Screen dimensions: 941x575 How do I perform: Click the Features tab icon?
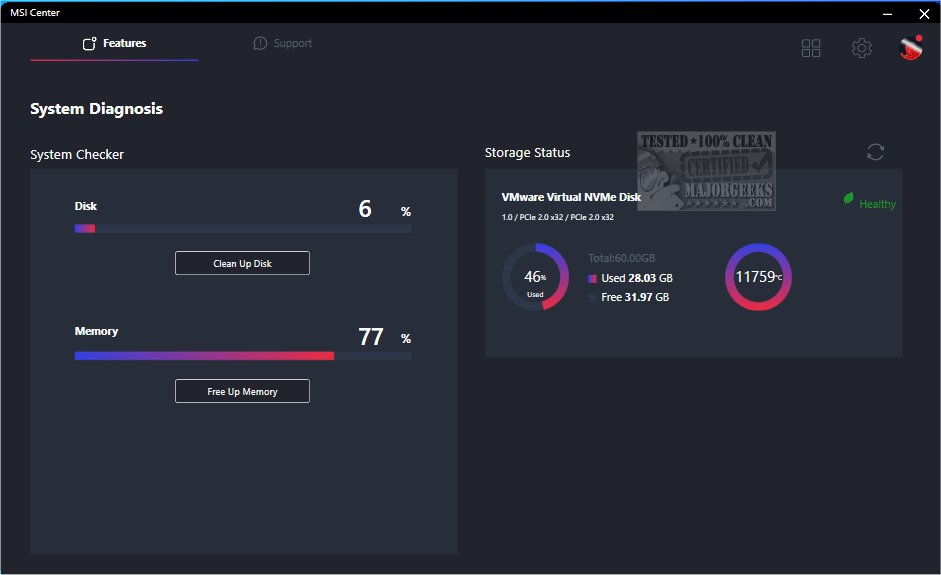click(90, 44)
